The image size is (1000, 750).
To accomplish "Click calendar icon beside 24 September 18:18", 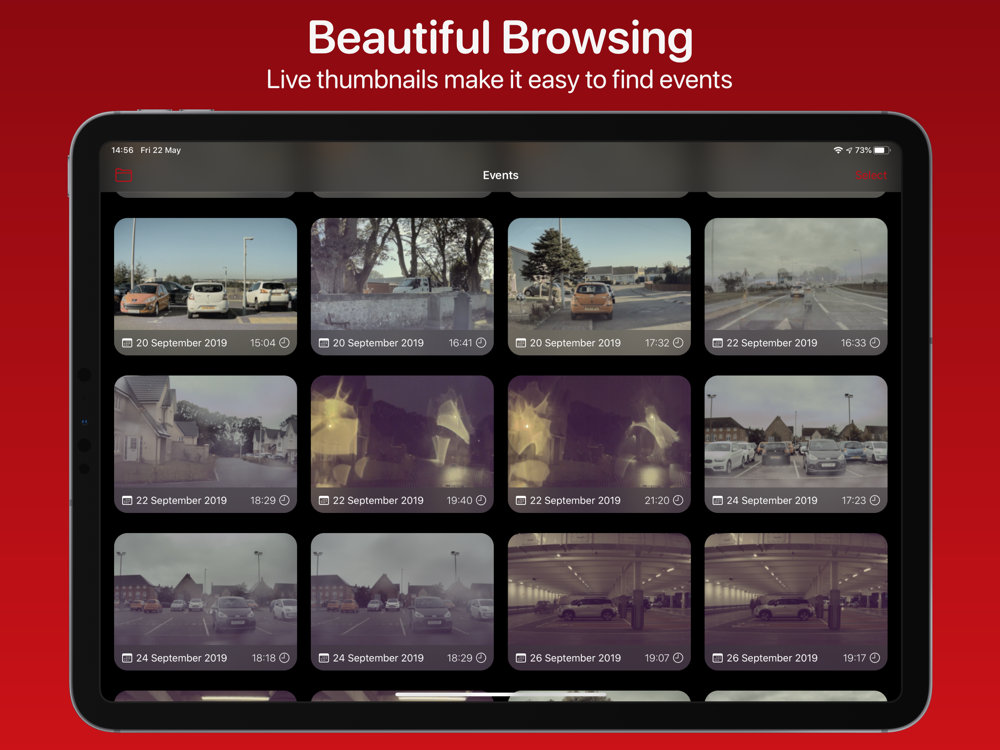I will [127, 658].
